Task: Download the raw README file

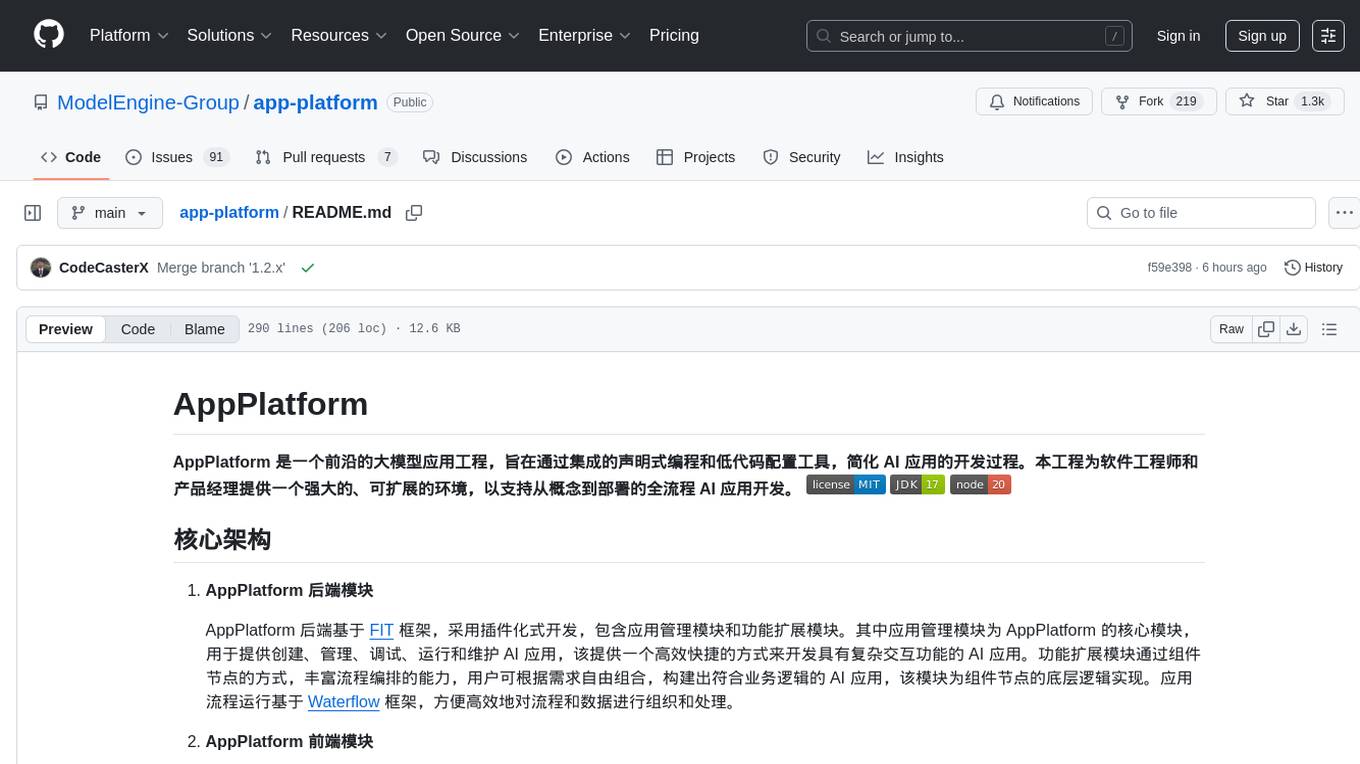Action: tap(1293, 329)
